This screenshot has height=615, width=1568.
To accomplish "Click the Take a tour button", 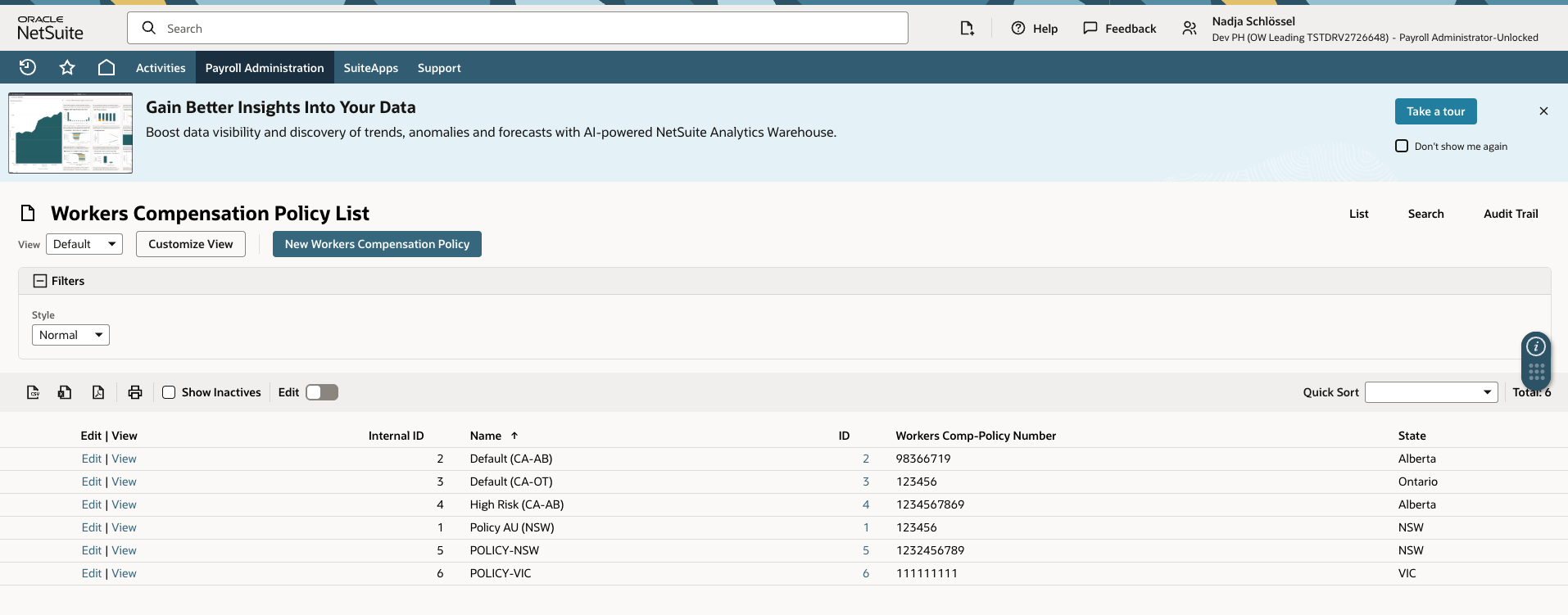I will tap(1436, 111).
